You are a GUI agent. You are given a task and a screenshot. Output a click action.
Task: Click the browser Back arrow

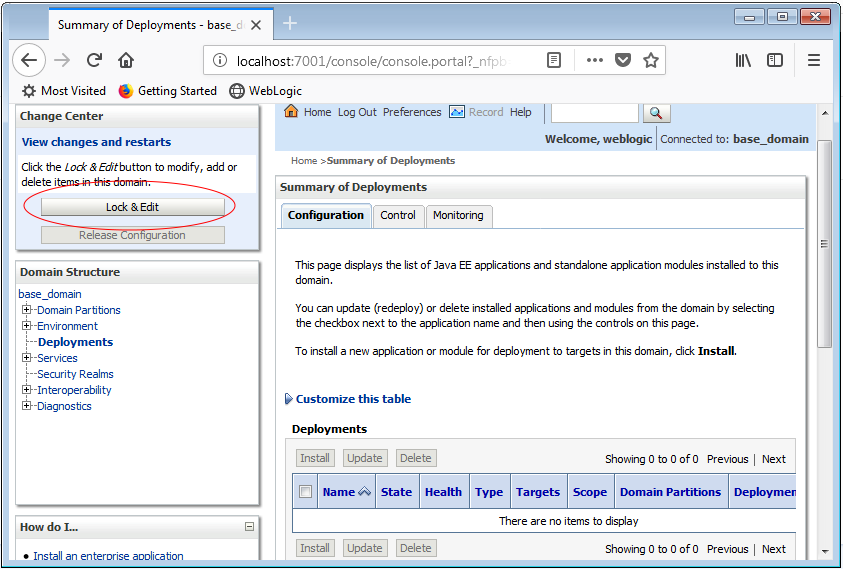(x=29, y=60)
